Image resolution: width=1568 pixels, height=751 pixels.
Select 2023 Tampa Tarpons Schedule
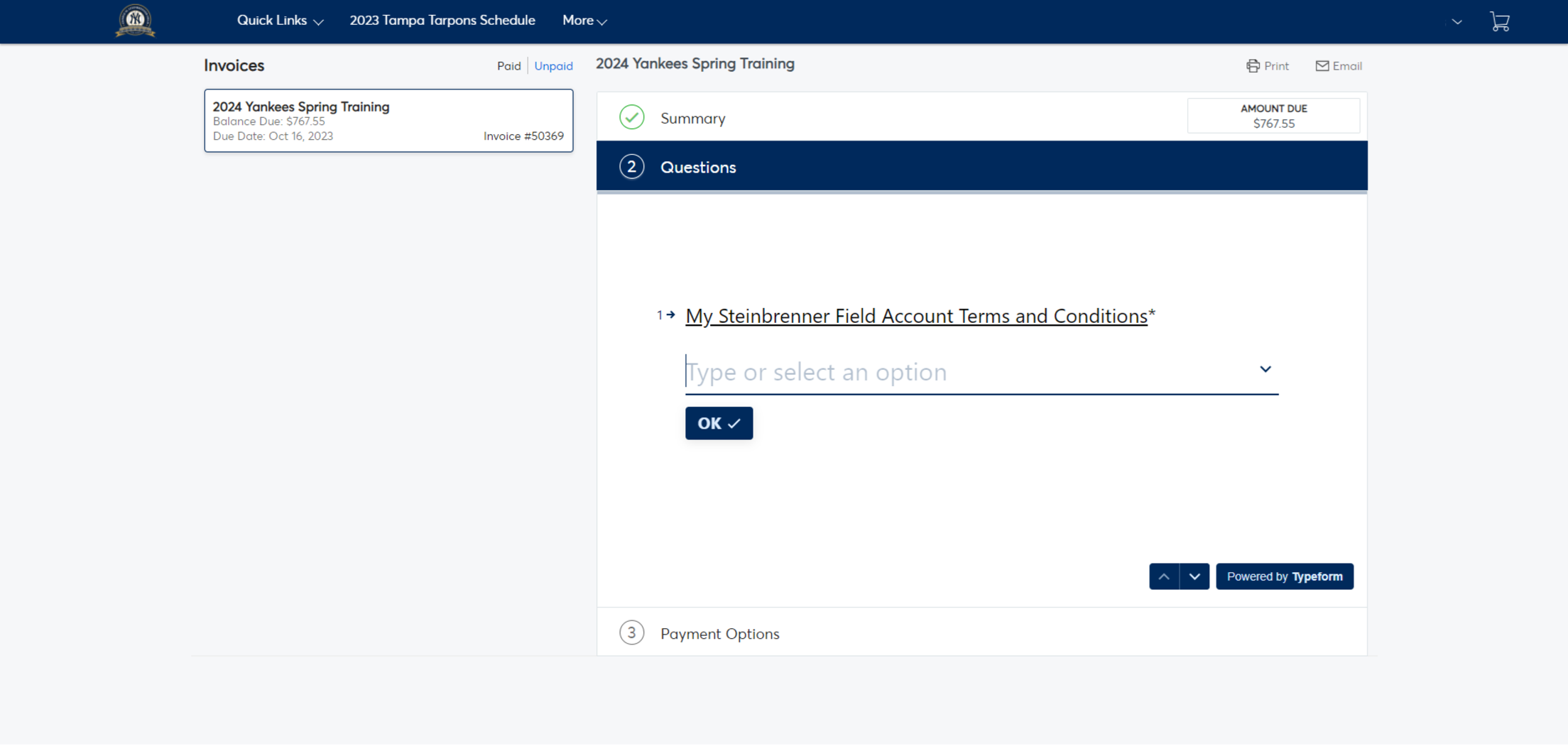click(442, 20)
